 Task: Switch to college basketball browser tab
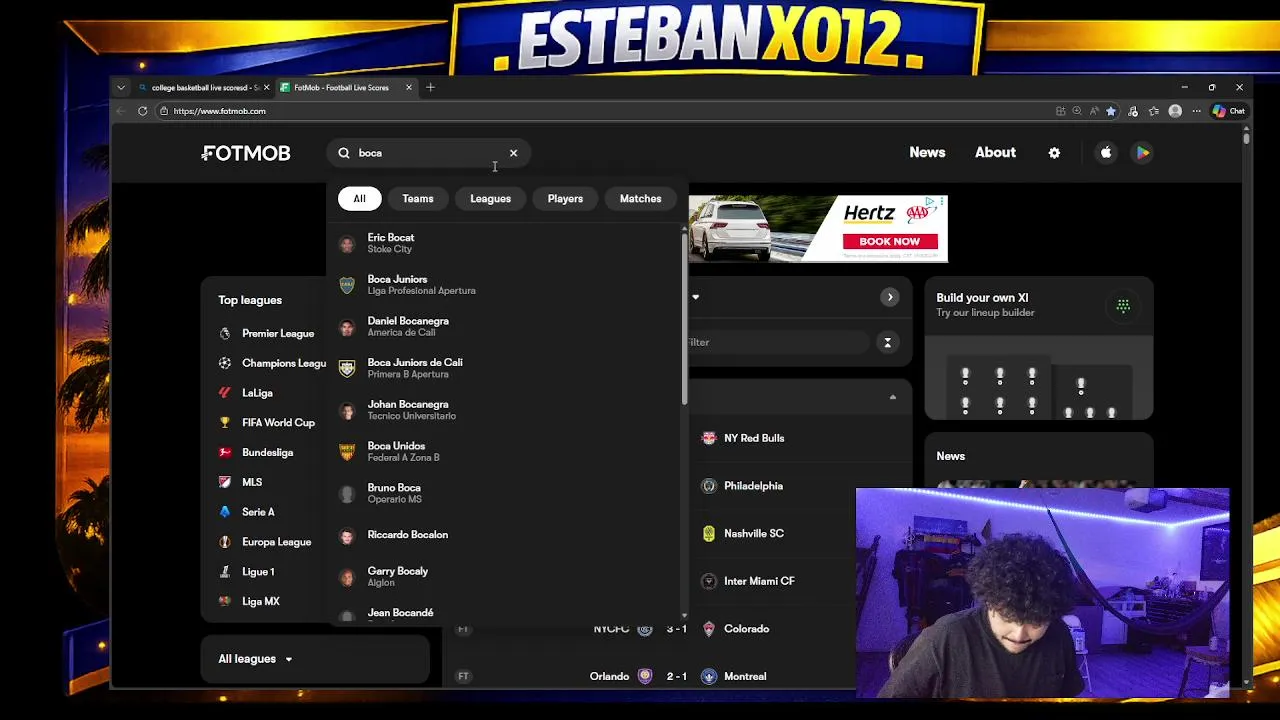204,87
